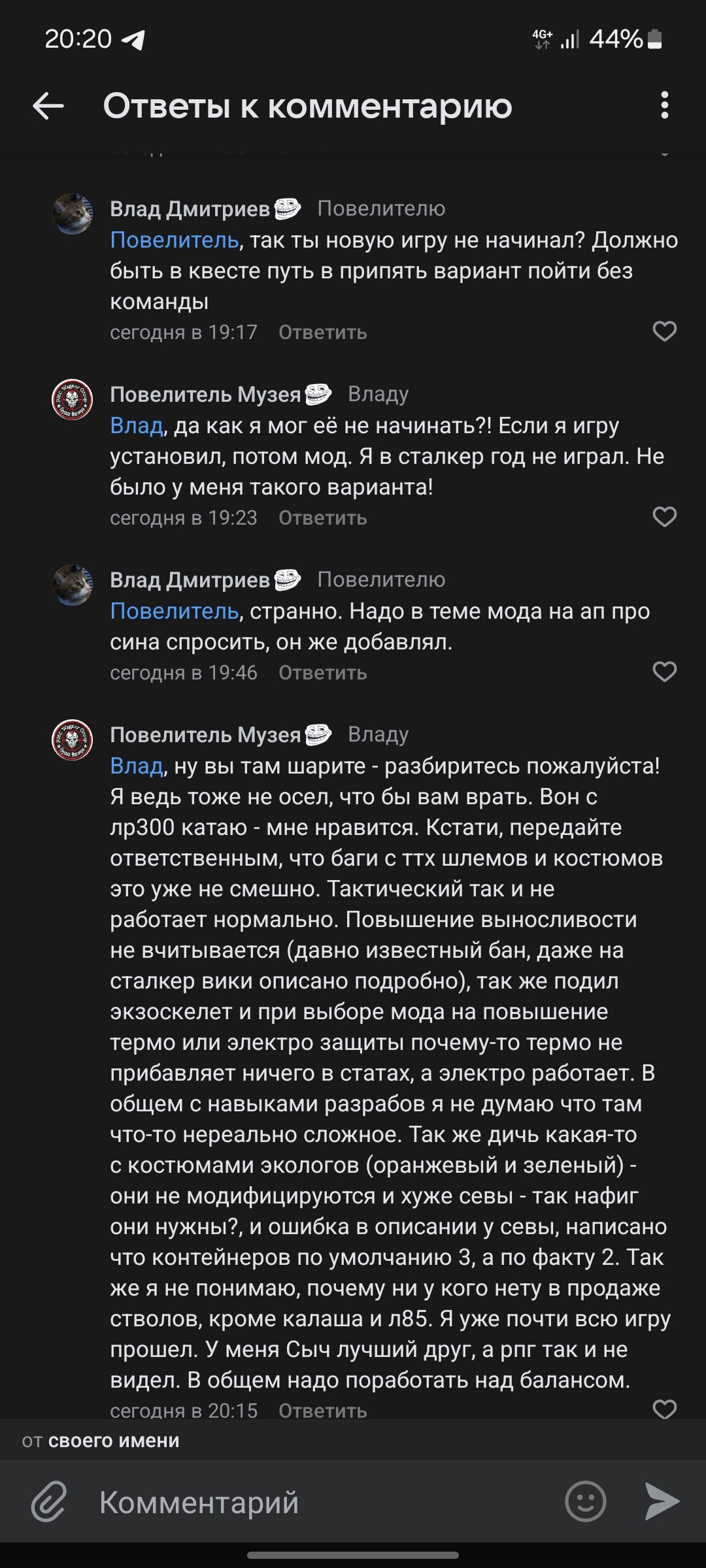Expand the 'от своего имени' author selector

pyautogui.click(x=101, y=1441)
